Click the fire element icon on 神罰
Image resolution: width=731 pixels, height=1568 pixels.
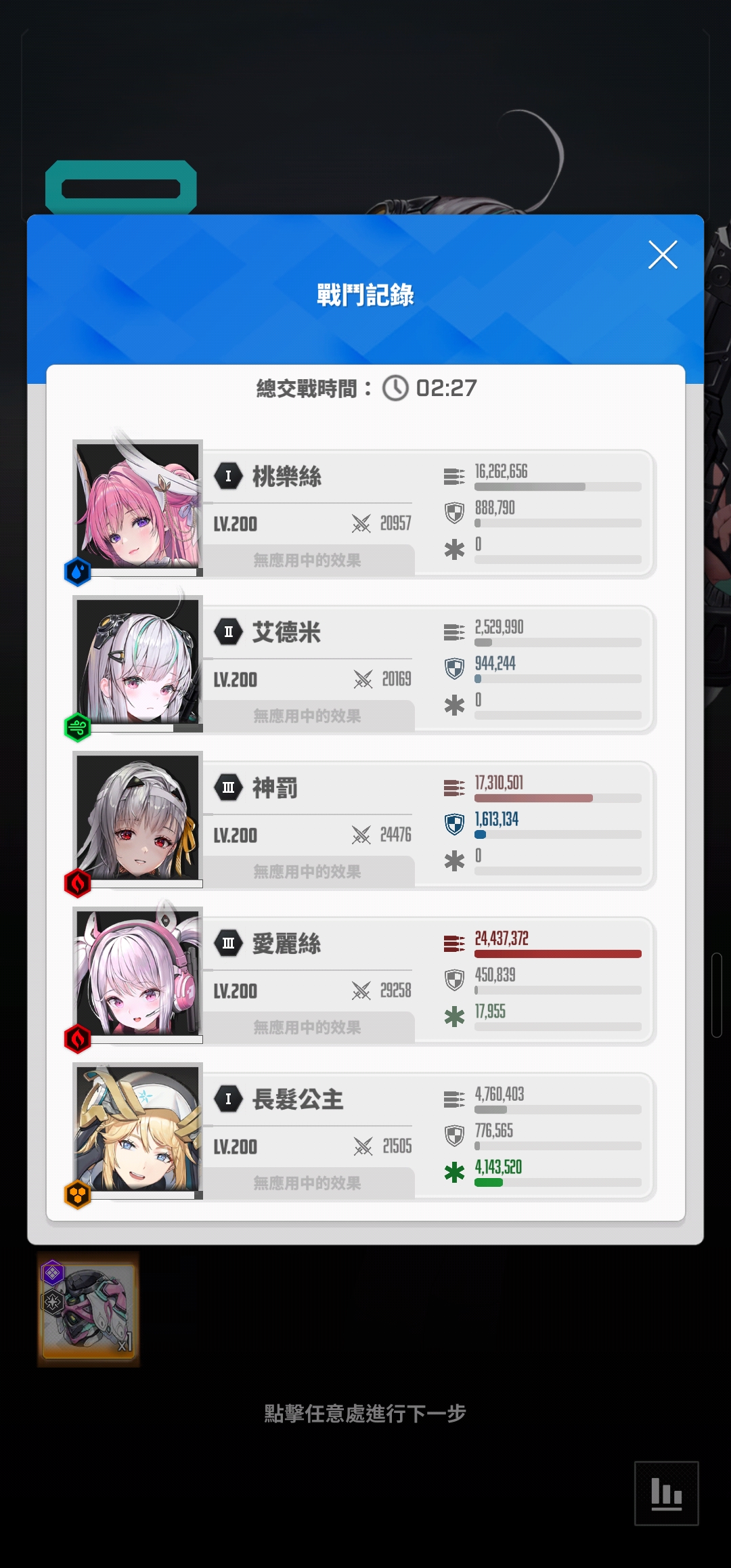(77, 883)
